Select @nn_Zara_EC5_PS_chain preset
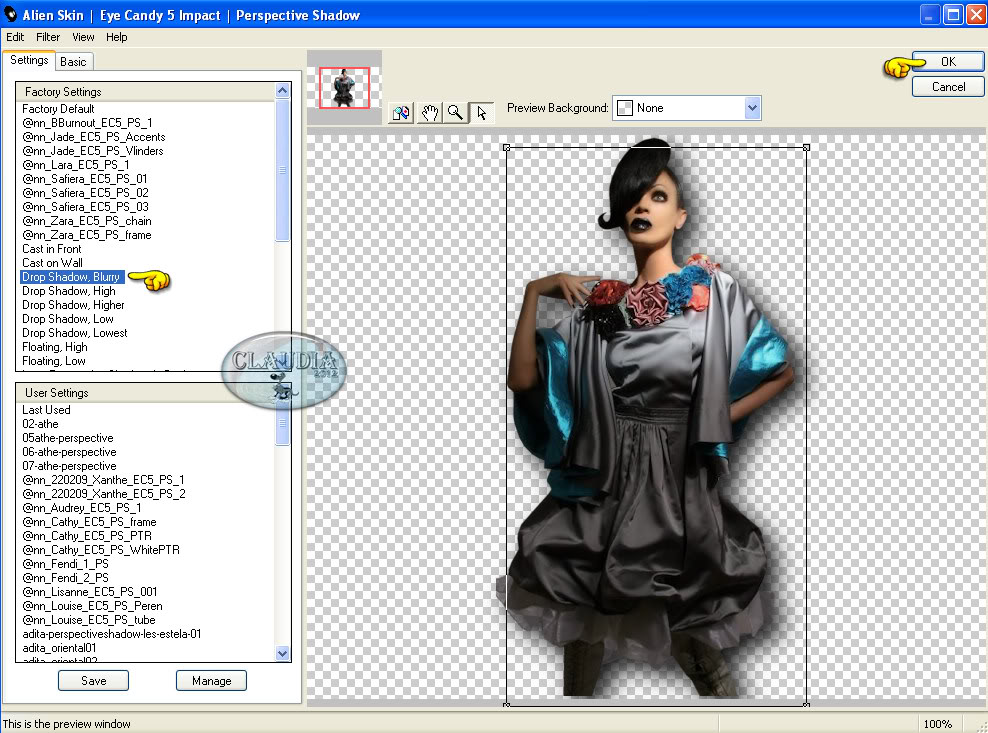988x733 pixels. pyautogui.click(x=86, y=221)
